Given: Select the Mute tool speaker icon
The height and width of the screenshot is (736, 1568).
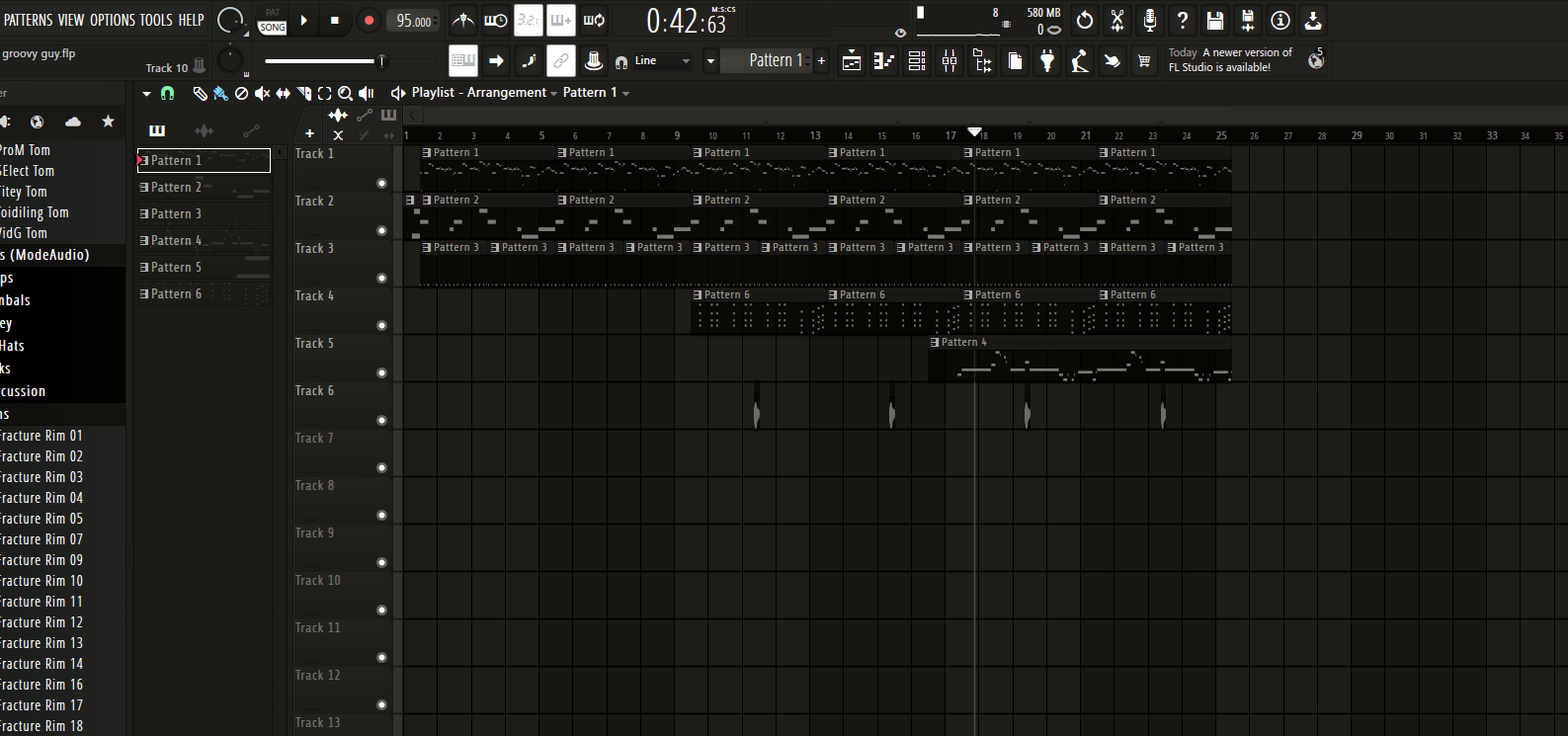Looking at the screenshot, I should [262, 93].
